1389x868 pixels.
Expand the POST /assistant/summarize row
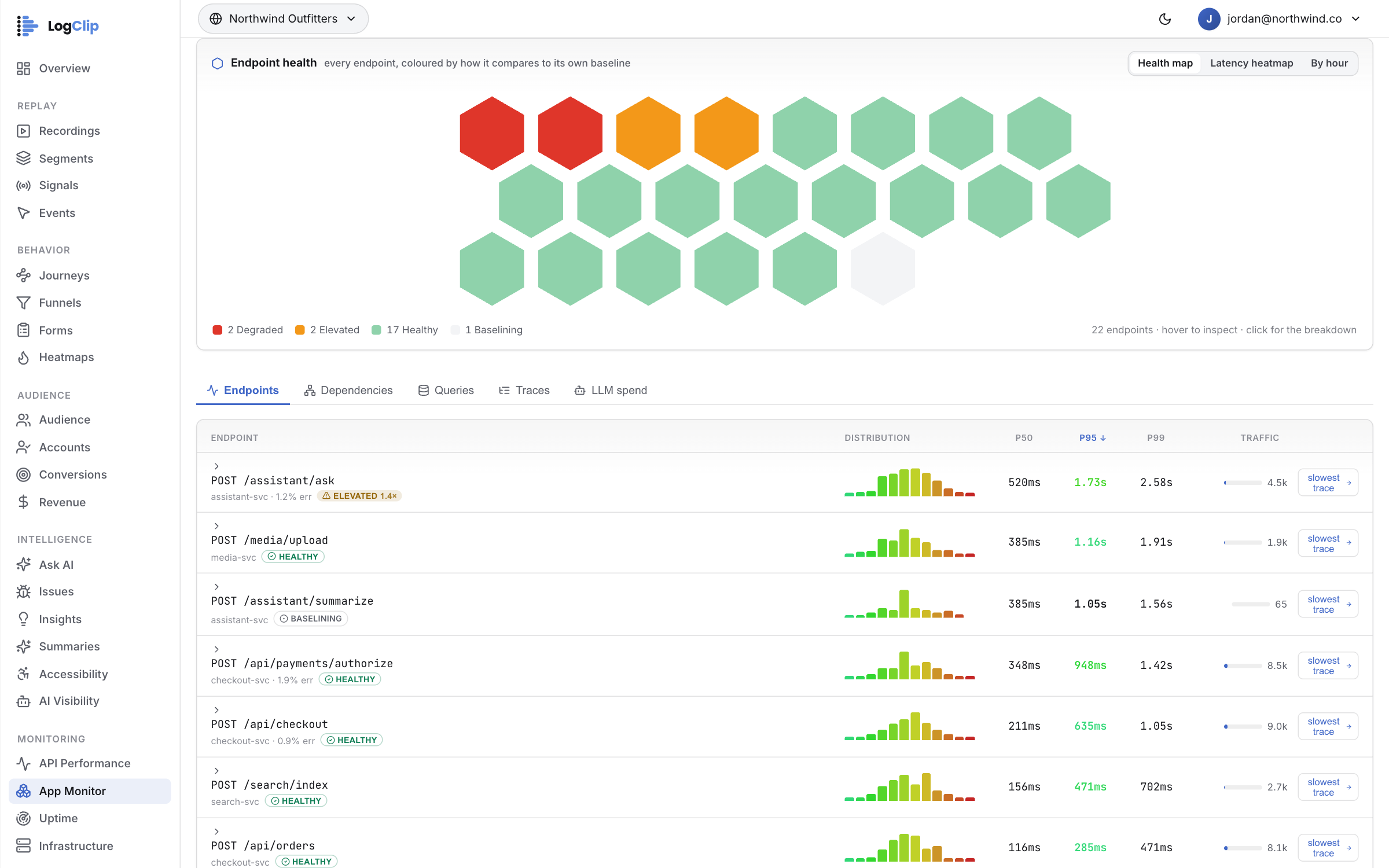point(216,587)
